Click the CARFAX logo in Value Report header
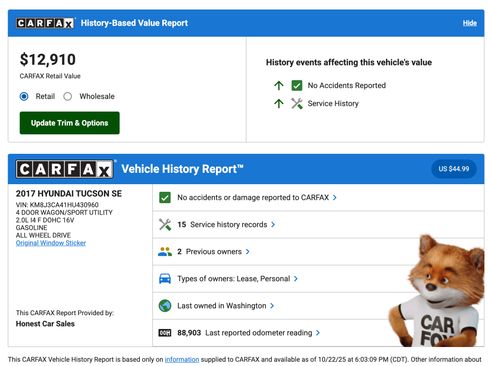This screenshot has width=488, height=366. [45, 23]
